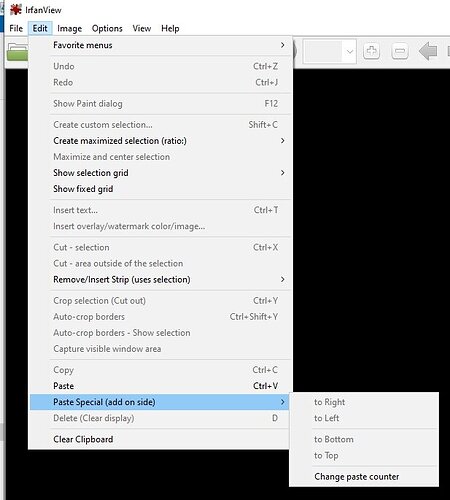The width and height of the screenshot is (450, 500).
Task: Click Auto-crop borders - Show selection entry
Action: pos(161,333)
